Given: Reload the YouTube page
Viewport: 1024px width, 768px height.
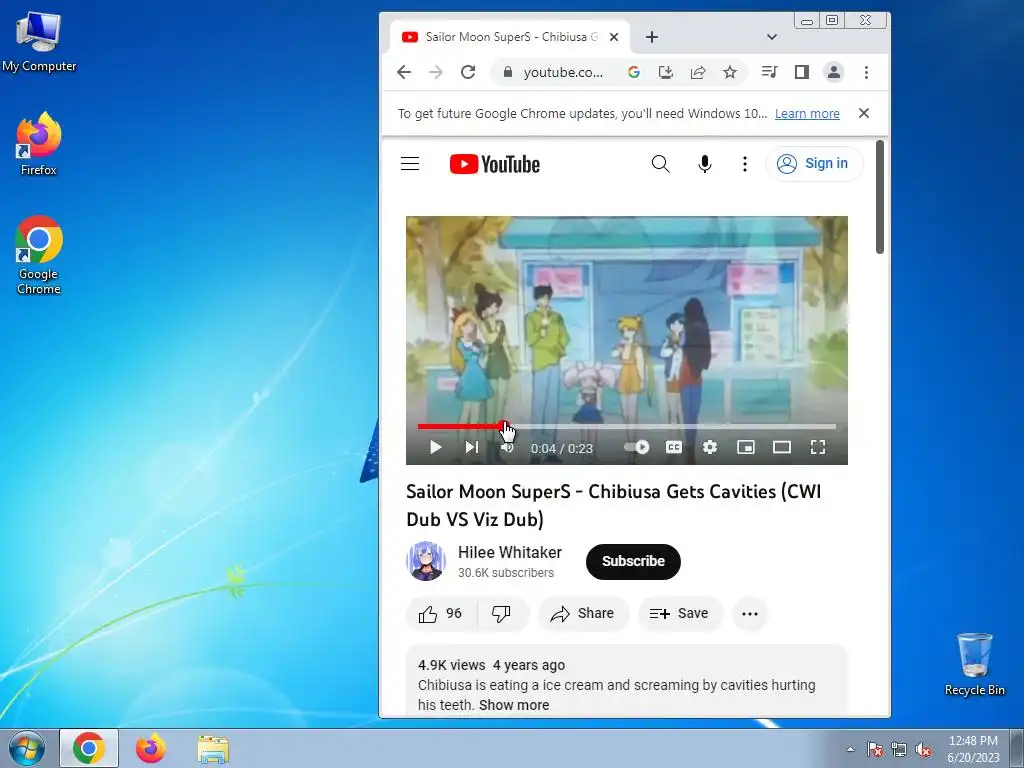Looking at the screenshot, I should [x=468, y=72].
